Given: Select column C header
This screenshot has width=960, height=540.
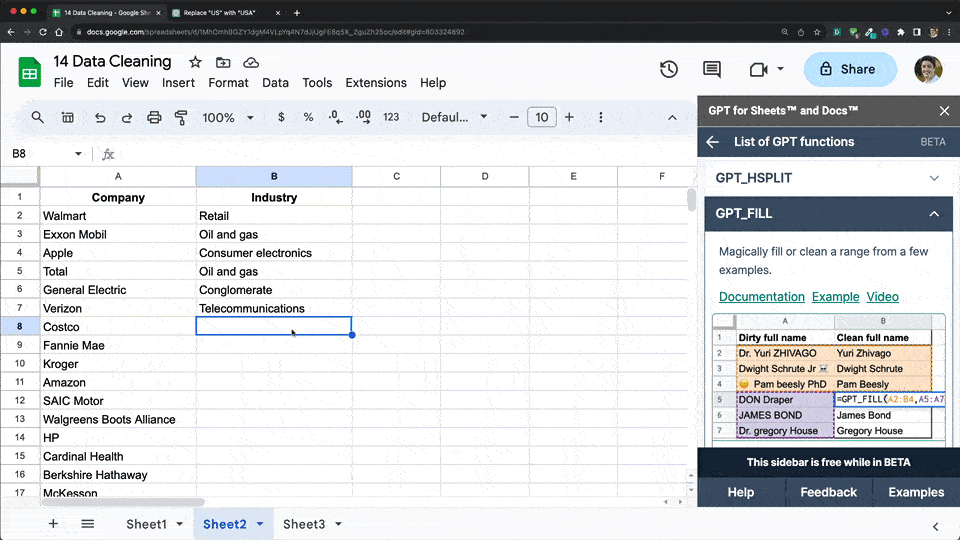Looking at the screenshot, I should pos(396,176).
